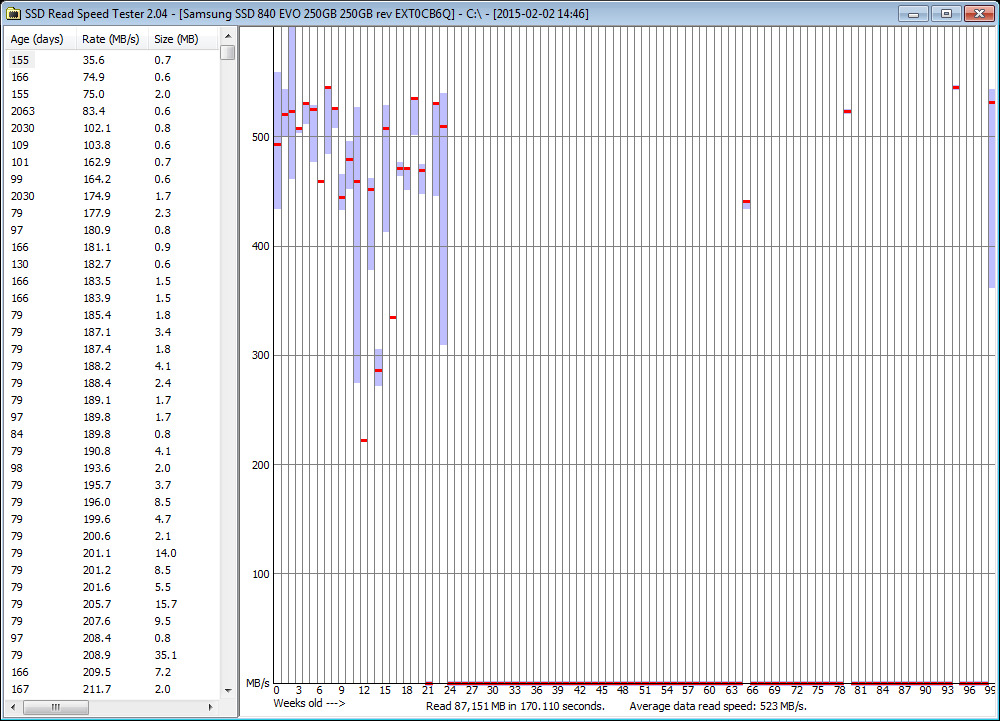Select the row with rate 183.9
Viewport: 1000px width, 721px height.
tap(112, 298)
